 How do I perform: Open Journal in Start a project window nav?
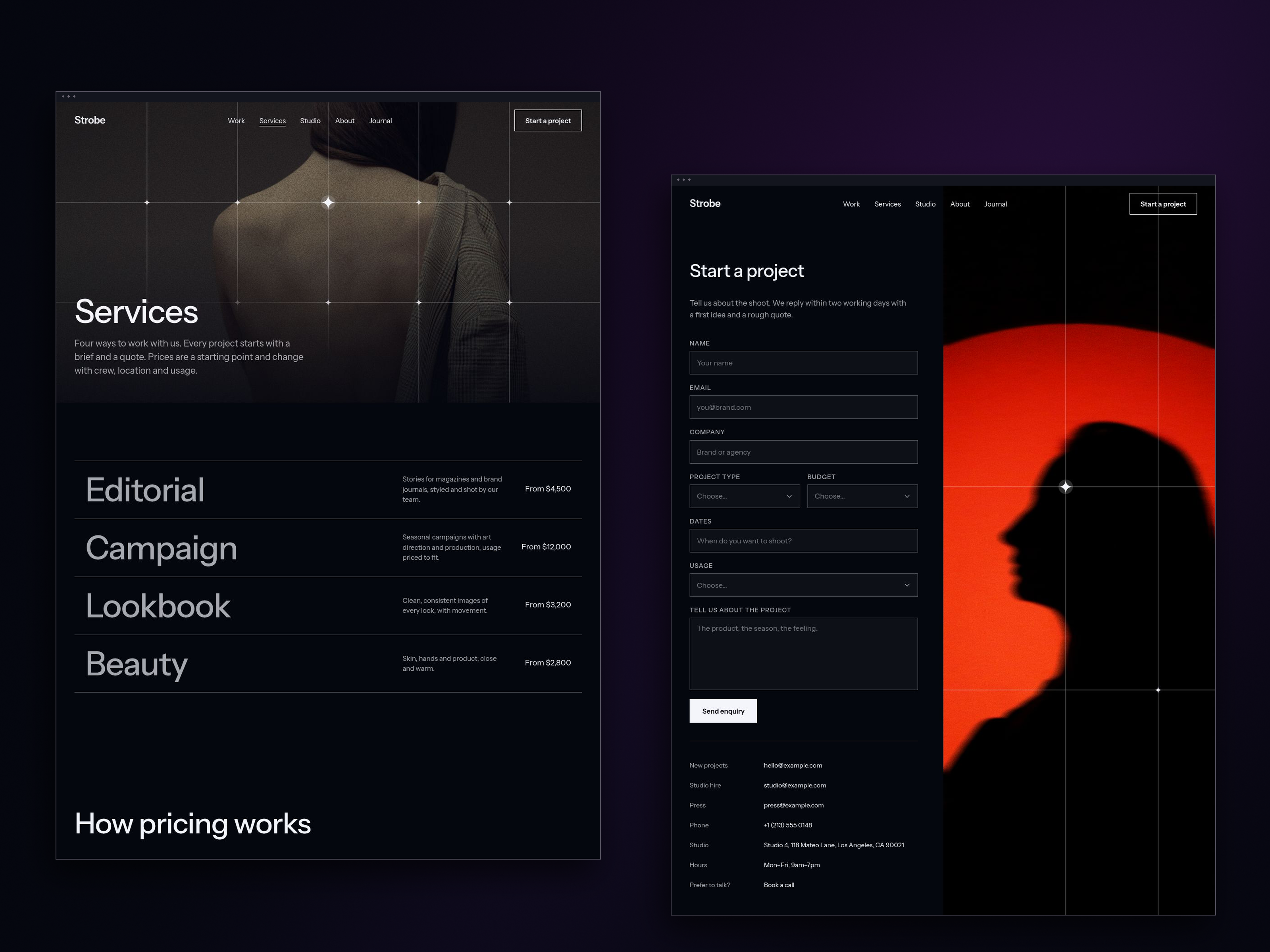point(995,204)
